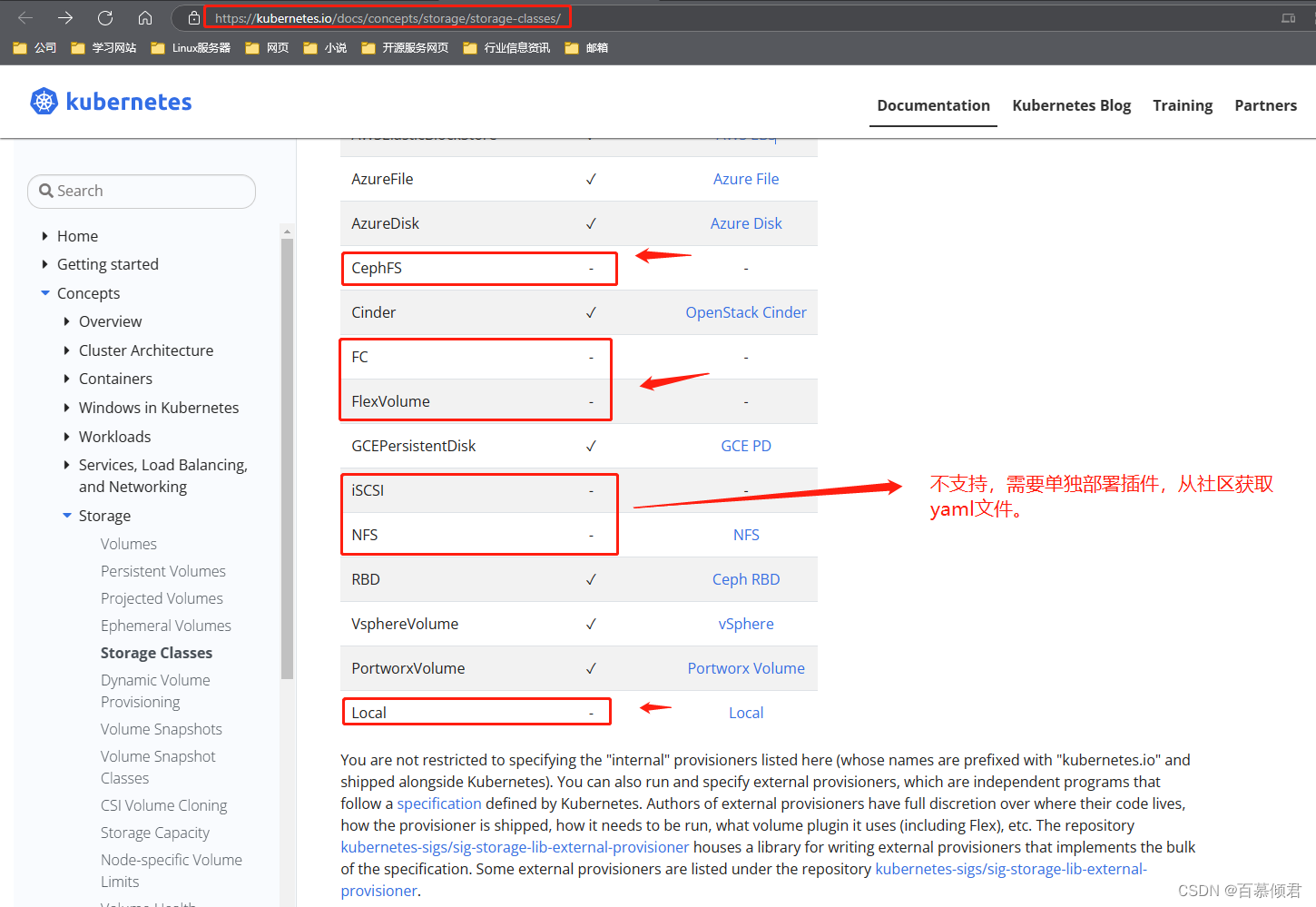
Task: Open the 公司 bookmark folder
Action: tap(34, 48)
